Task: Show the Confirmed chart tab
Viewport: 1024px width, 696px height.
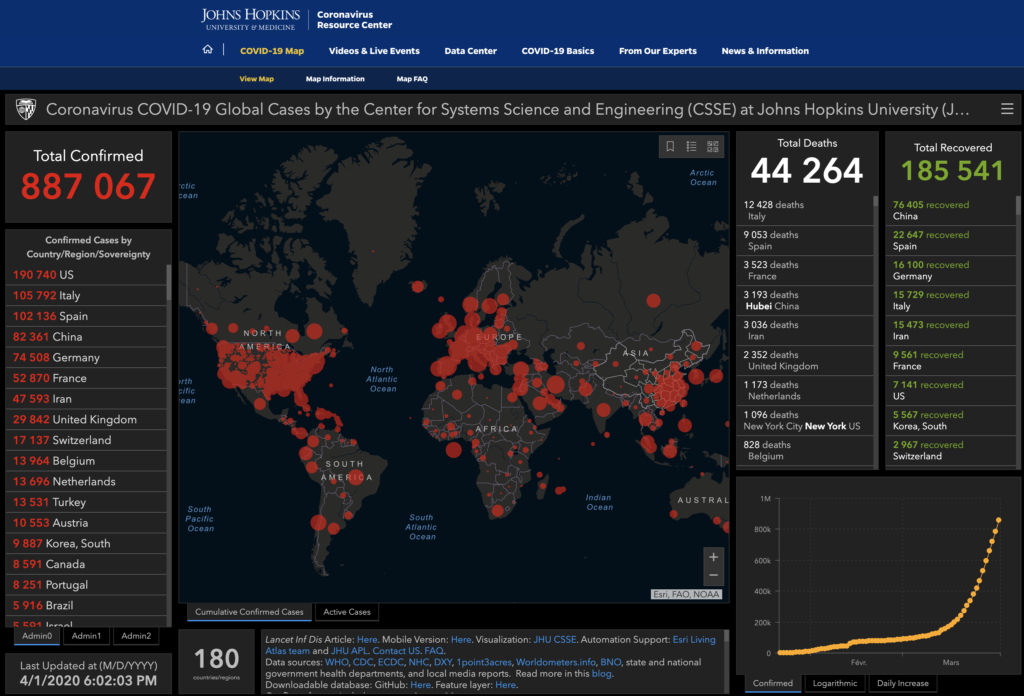Action: point(773,684)
